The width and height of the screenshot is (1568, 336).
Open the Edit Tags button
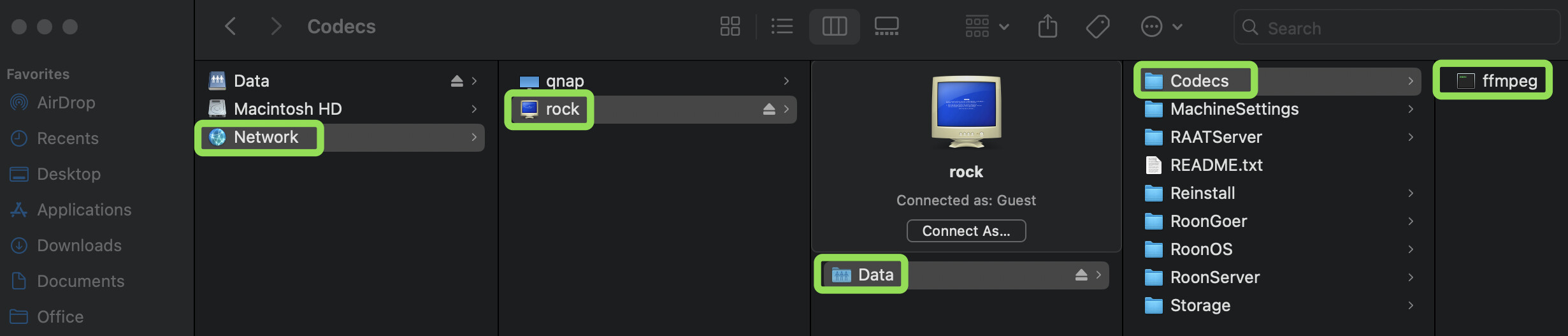pyautogui.click(x=1098, y=26)
